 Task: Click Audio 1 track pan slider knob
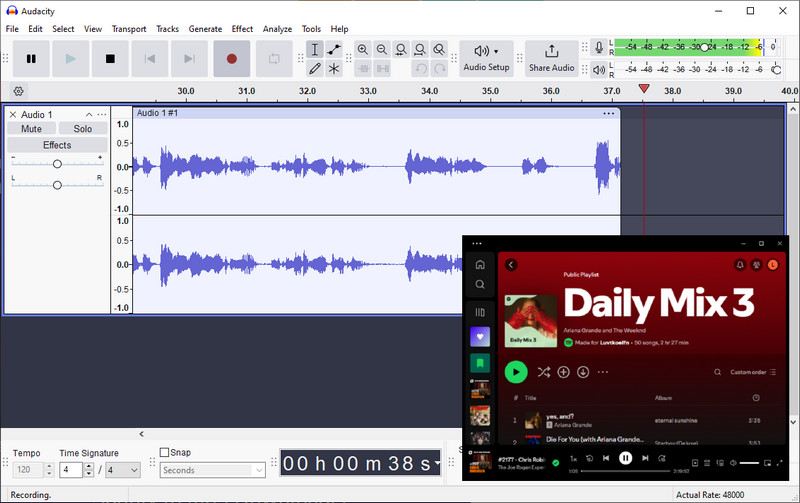pos(57,185)
